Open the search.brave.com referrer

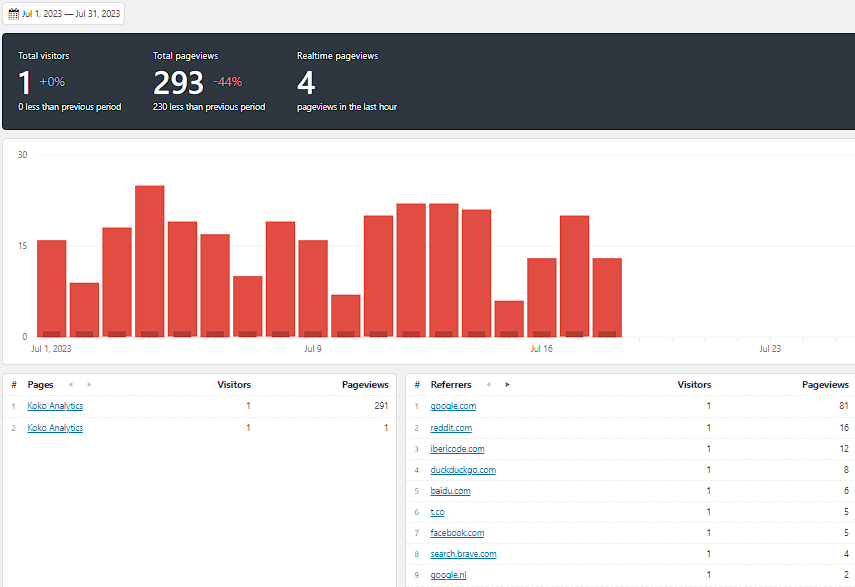(x=463, y=553)
